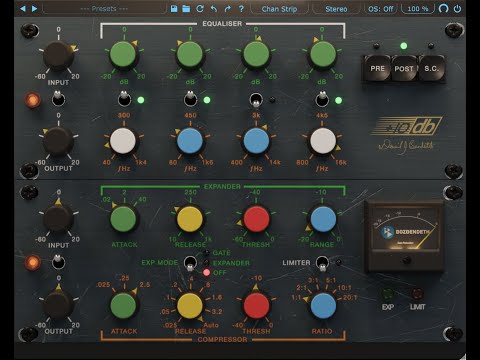Open the Stereo channel mode dropdown
Screen dimensions: 480x360
(336, 9)
